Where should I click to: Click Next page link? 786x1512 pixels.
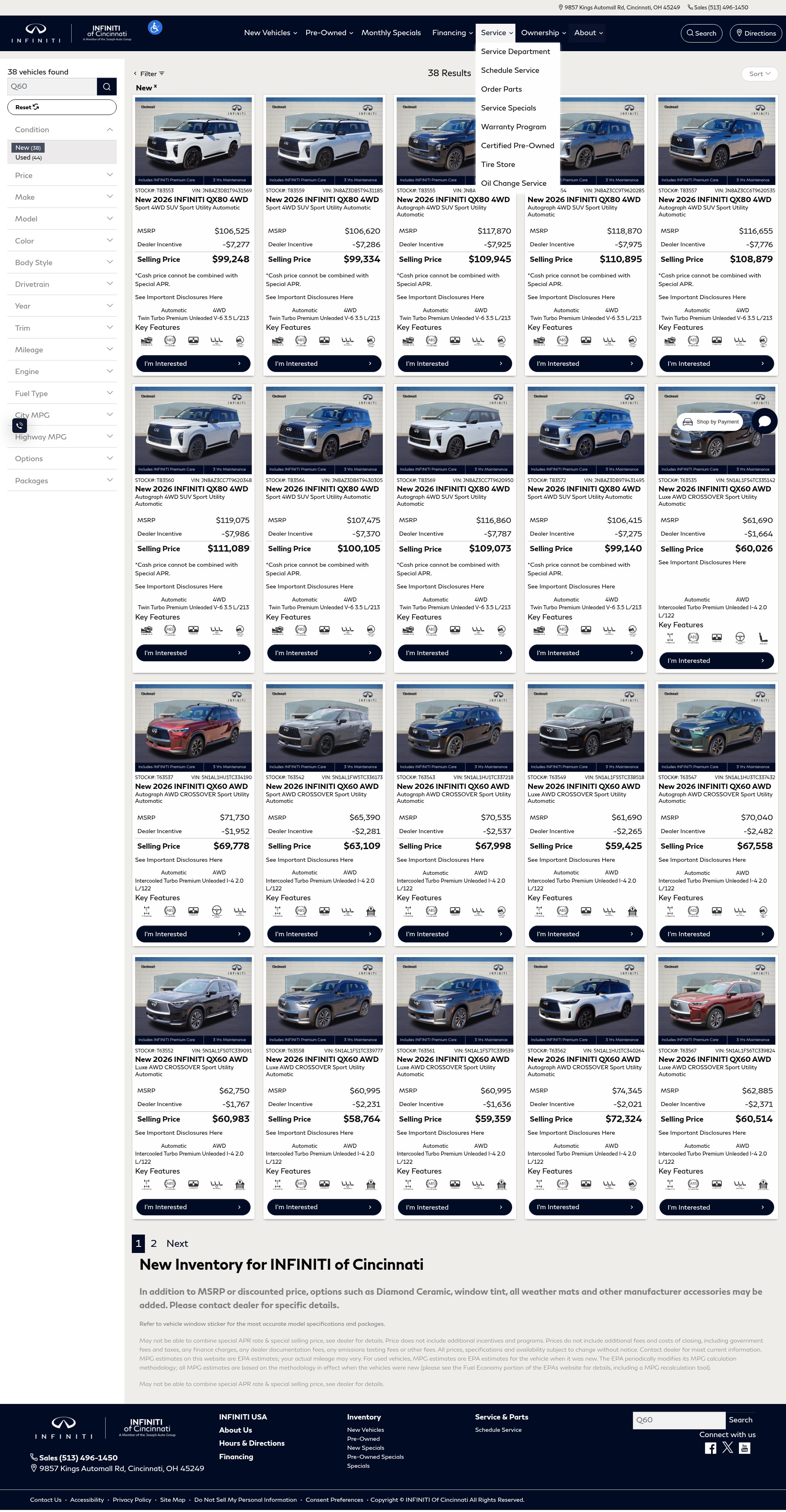coord(177,1243)
